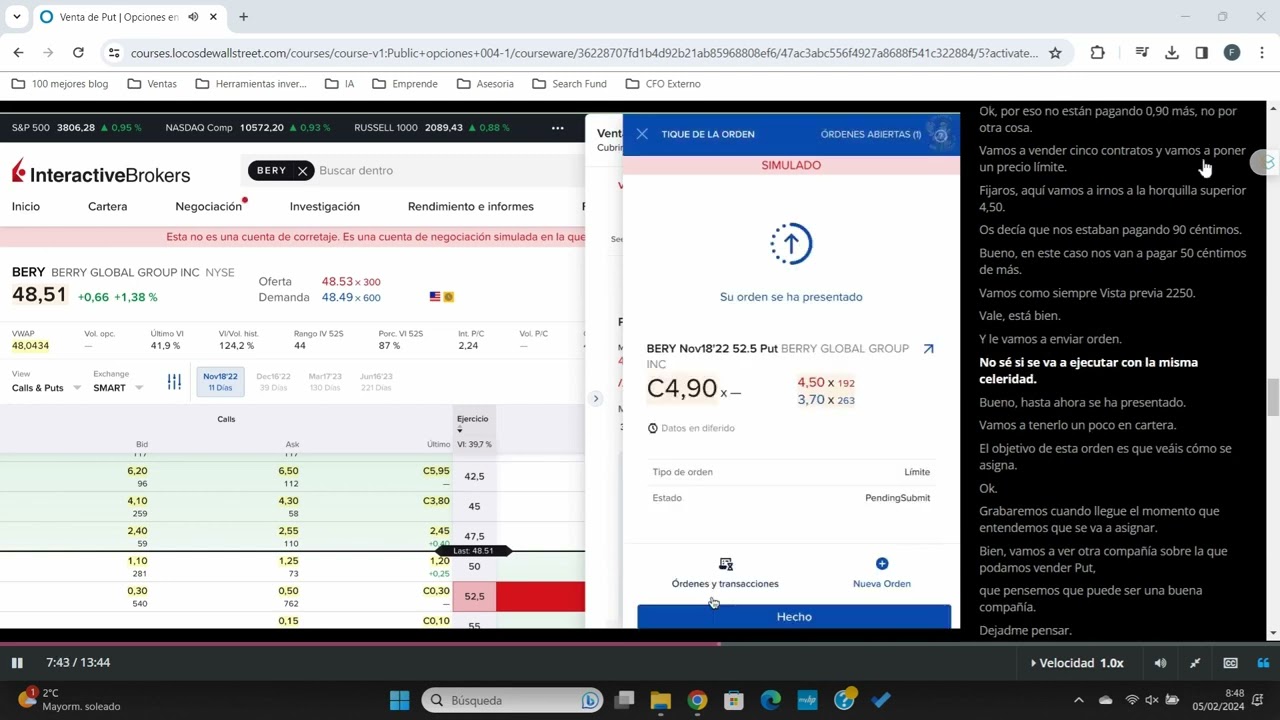Open the Chrome downloads icon
Viewport: 1280px width, 720px height.
(1172, 53)
